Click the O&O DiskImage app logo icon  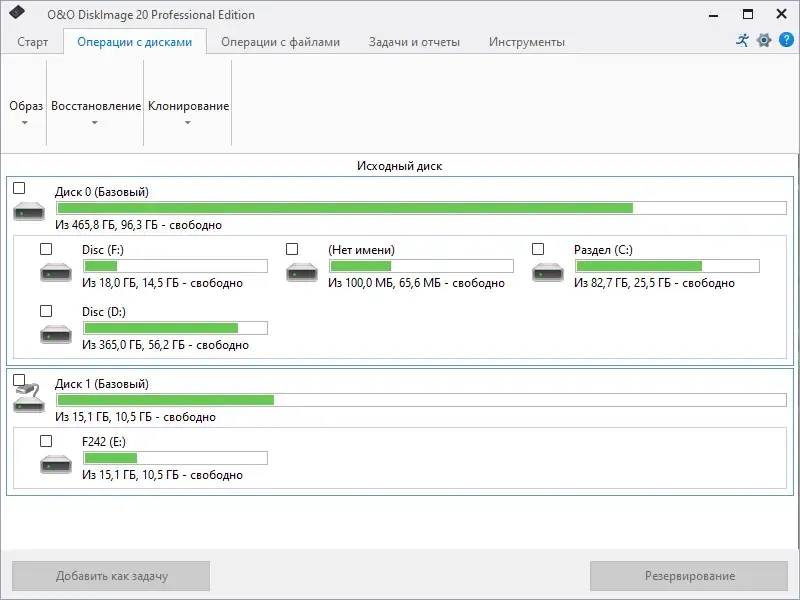pyautogui.click(x=17, y=12)
